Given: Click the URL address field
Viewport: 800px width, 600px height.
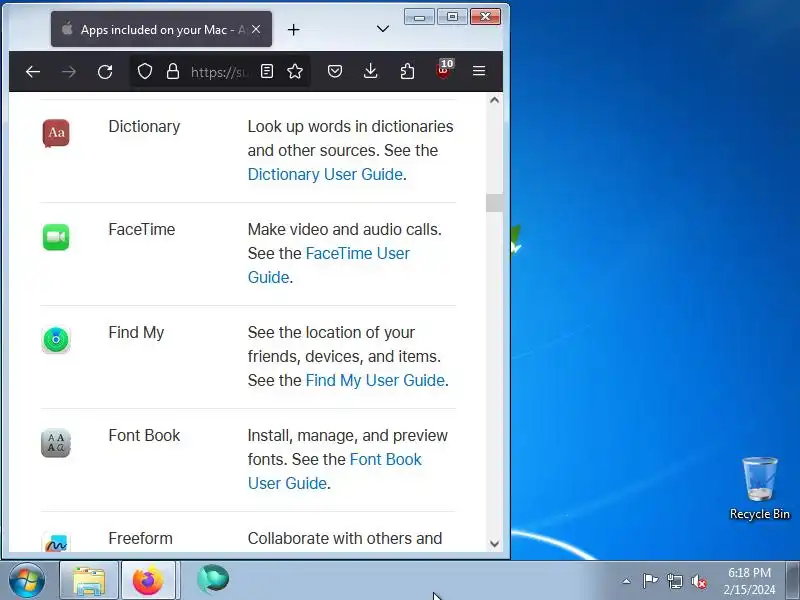Looking at the screenshot, I should [219, 72].
